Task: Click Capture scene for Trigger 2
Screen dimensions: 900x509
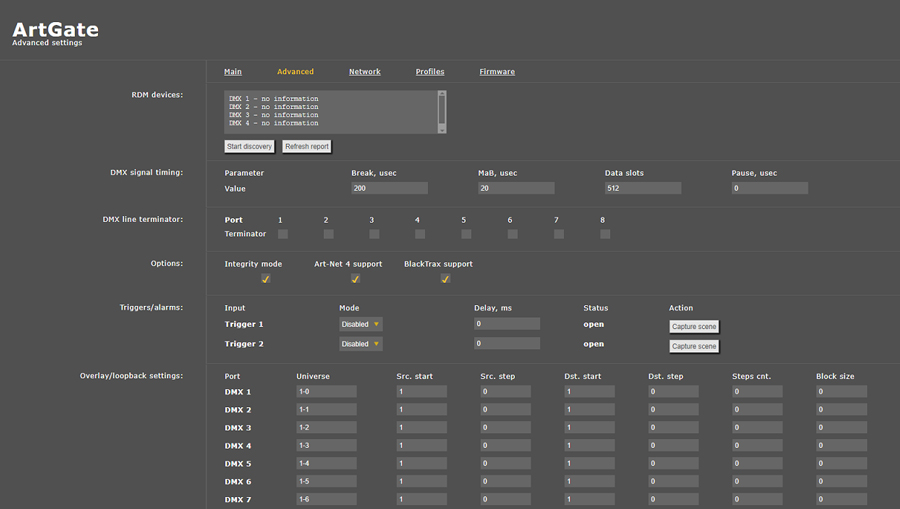Action: [x=694, y=346]
